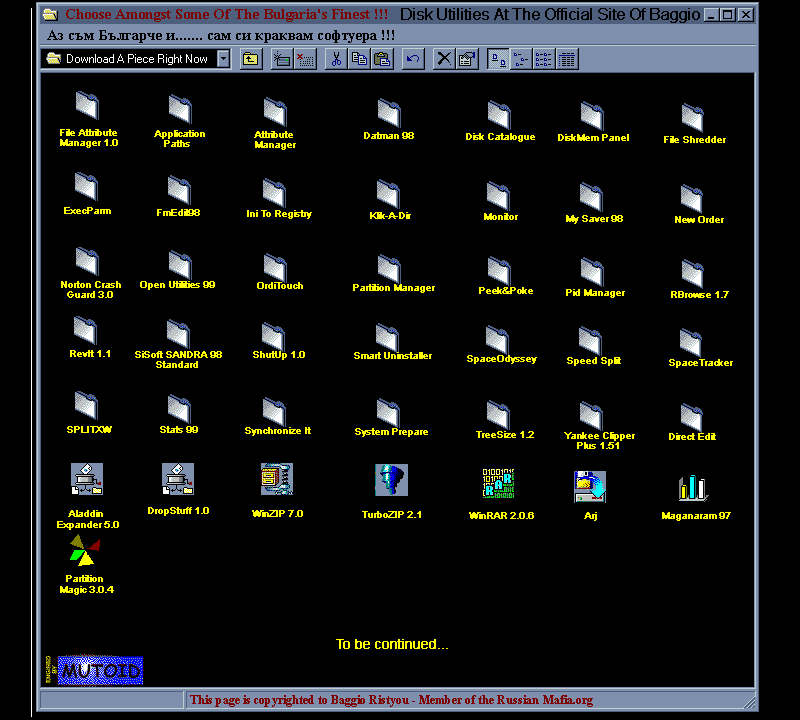Open the ExecParm folder

pos(86,186)
